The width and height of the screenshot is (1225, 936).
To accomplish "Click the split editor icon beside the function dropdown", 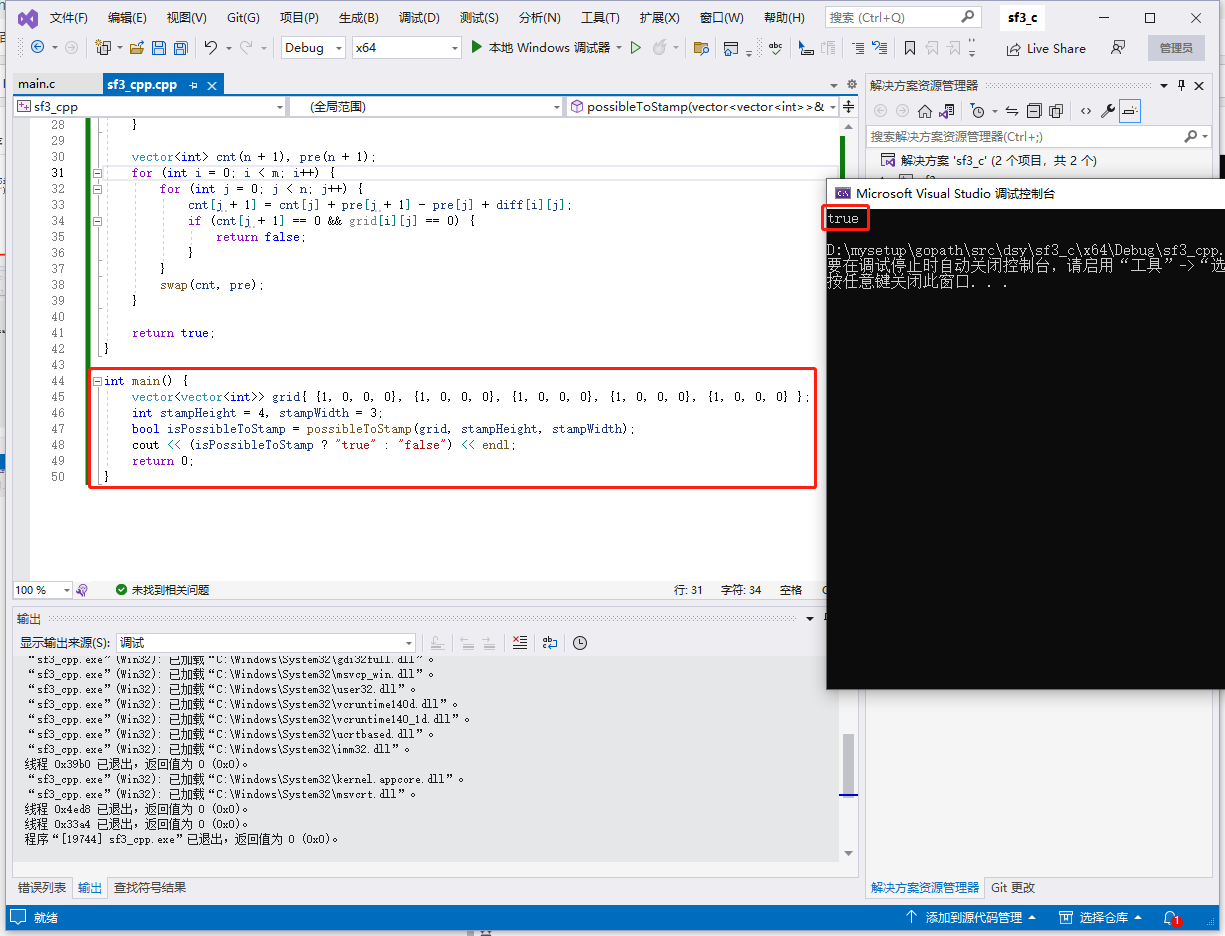I will click(x=849, y=106).
